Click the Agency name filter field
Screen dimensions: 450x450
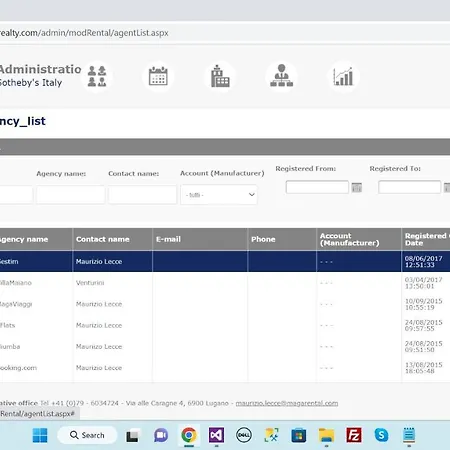[70, 195]
